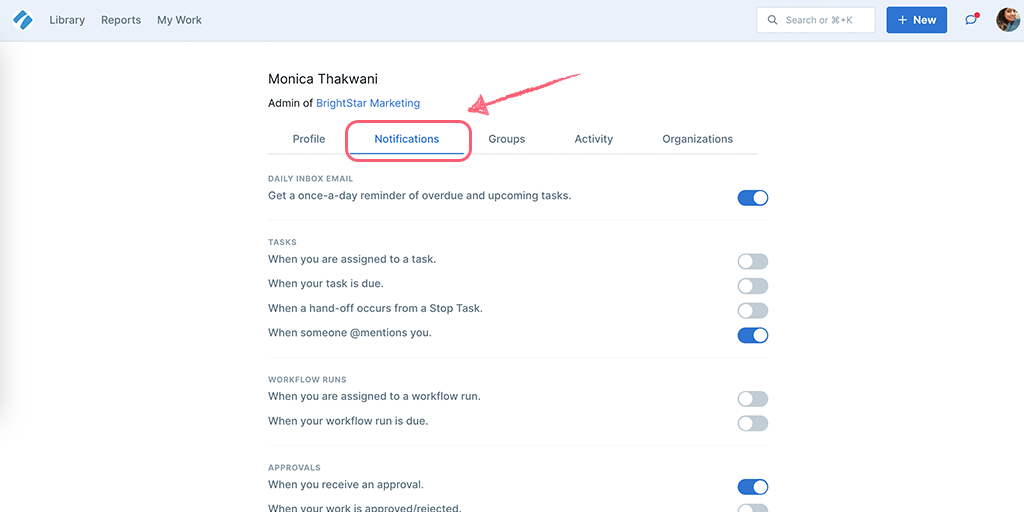Enable workflow run assigned notification
The height and width of the screenshot is (512, 1024).
(753, 399)
